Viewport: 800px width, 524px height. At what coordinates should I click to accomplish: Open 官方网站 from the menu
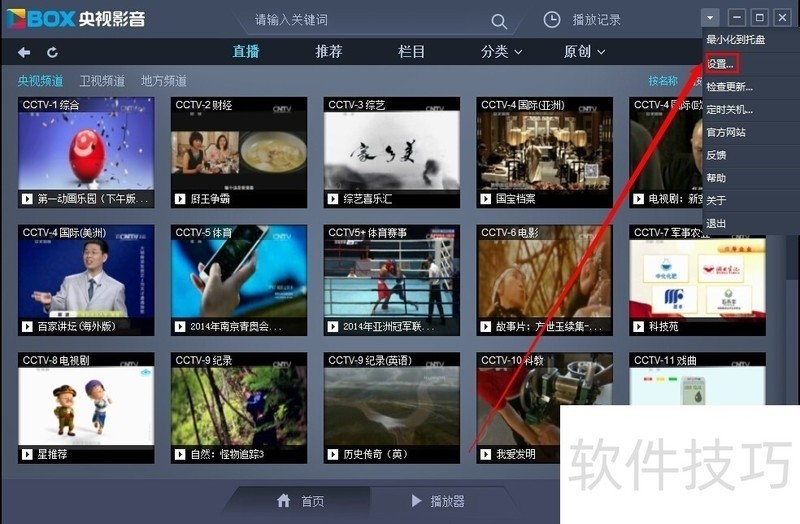tap(751, 133)
